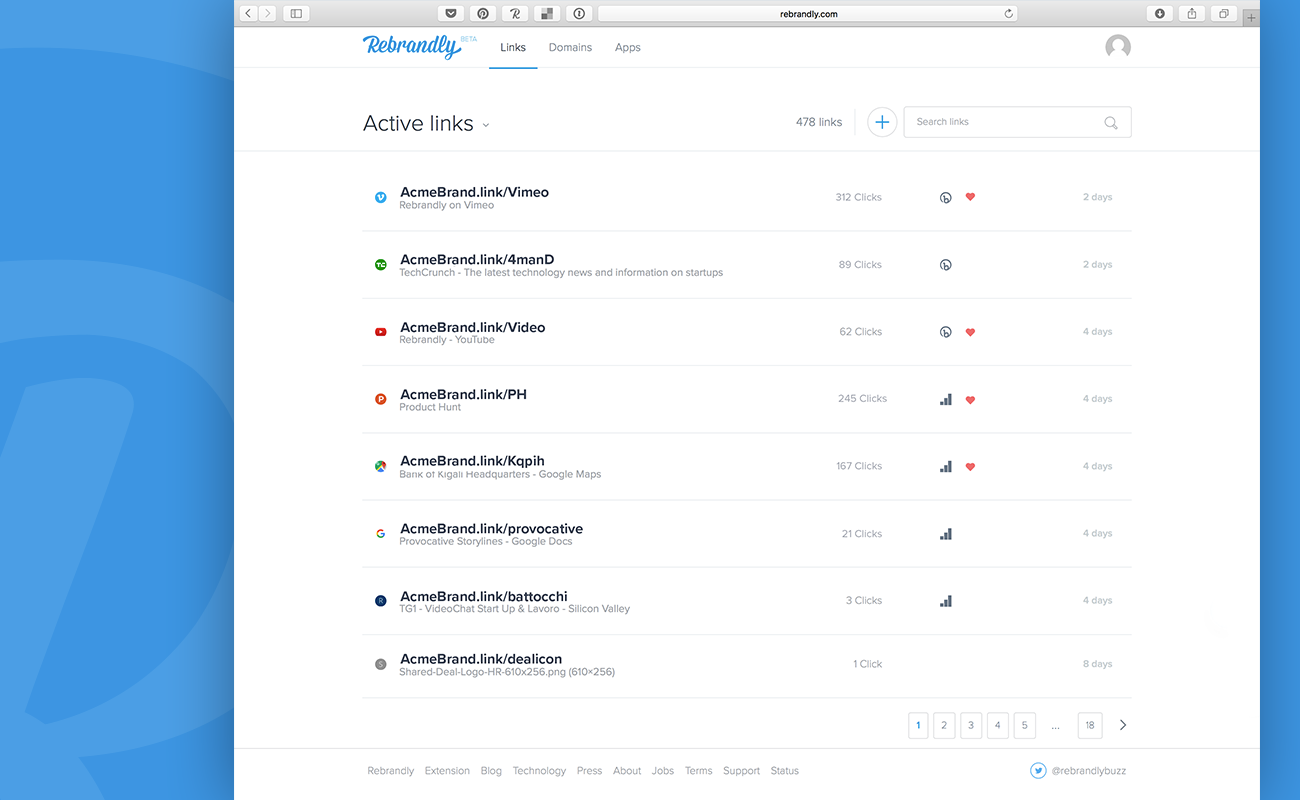Click the TechCrunch favicon beside 4manD

coord(380,265)
